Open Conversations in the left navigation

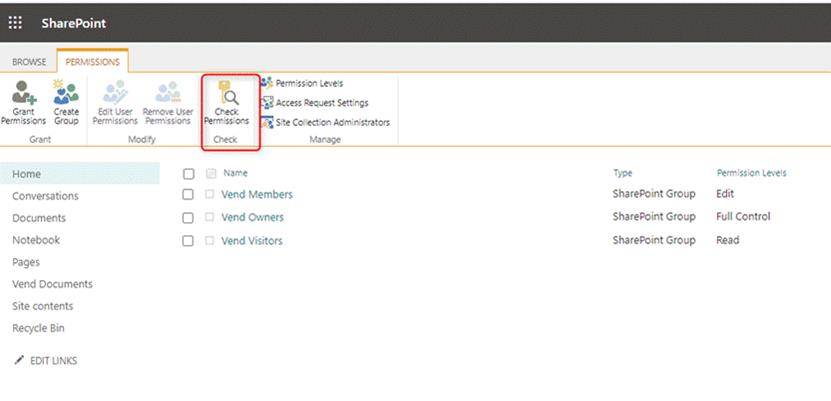tap(46, 196)
